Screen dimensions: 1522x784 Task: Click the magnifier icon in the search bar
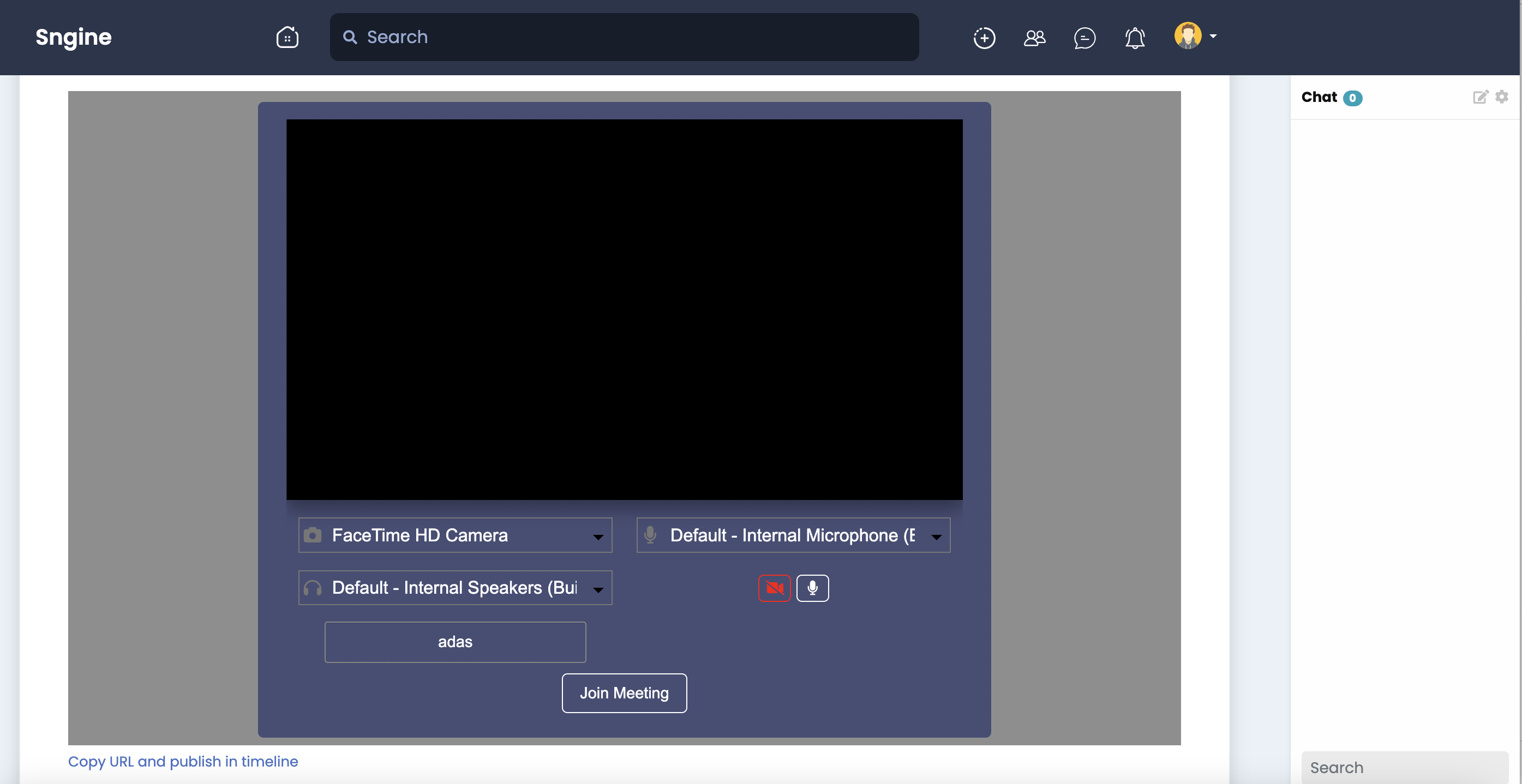coord(350,37)
